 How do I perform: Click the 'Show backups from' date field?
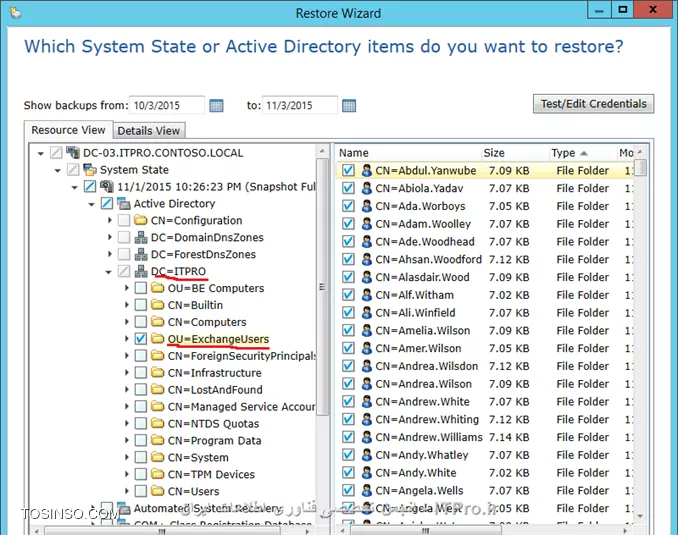pyautogui.click(x=166, y=105)
